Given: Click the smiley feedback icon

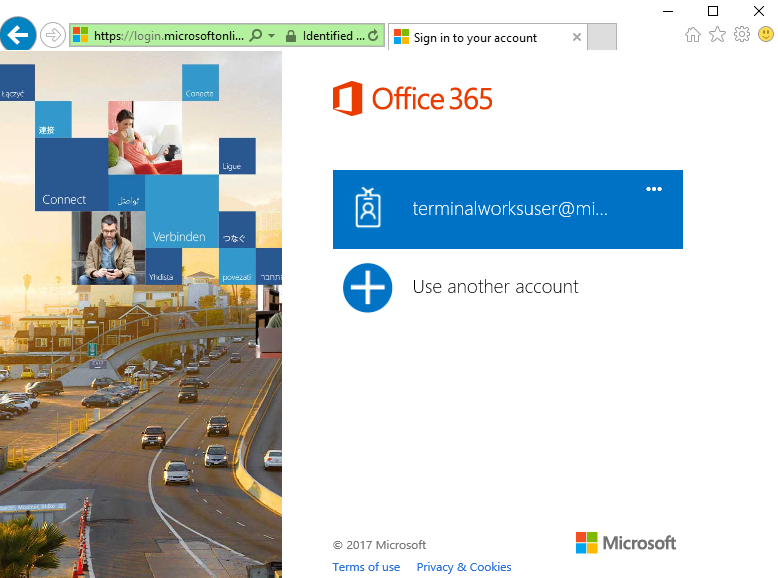Looking at the screenshot, I should point(766,35).
